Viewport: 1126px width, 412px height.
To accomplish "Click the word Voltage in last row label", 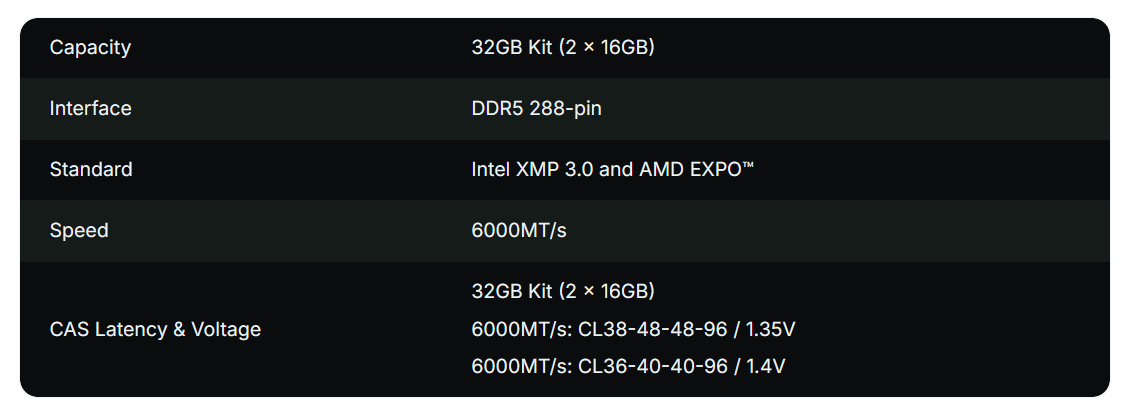I will (x=225, y=329).
